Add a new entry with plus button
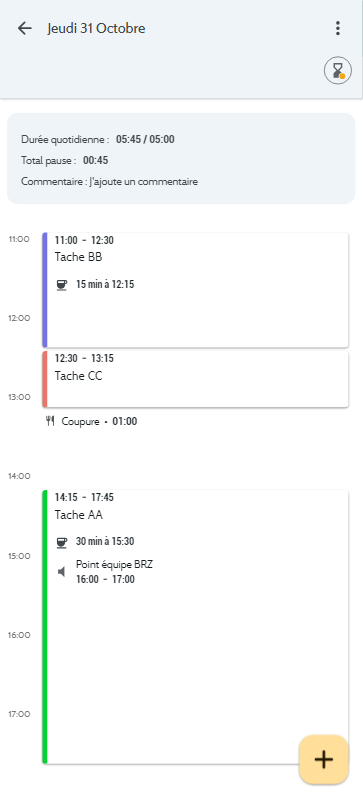 pyautogui.click(x=323, y=759)
